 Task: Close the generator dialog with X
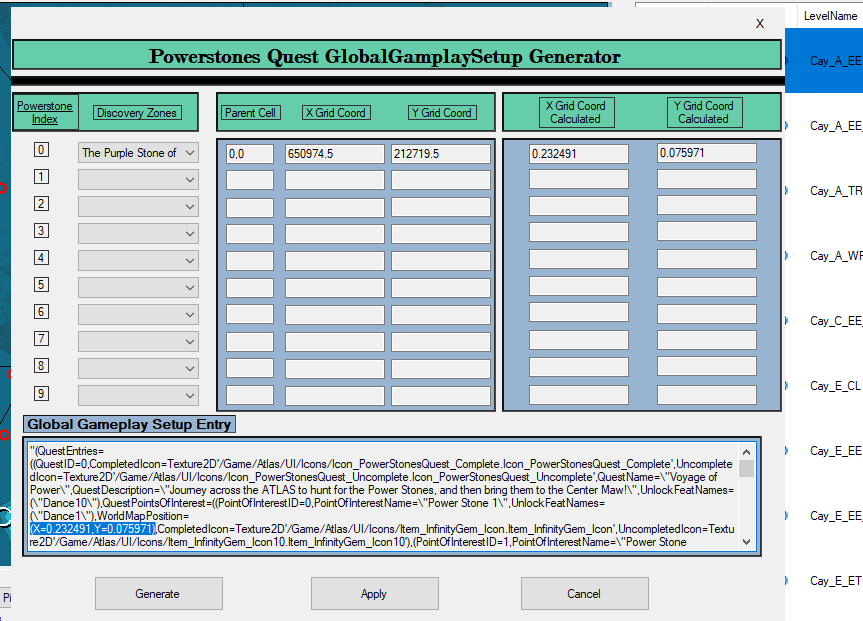pyautogui.click(x=760, y=24)
